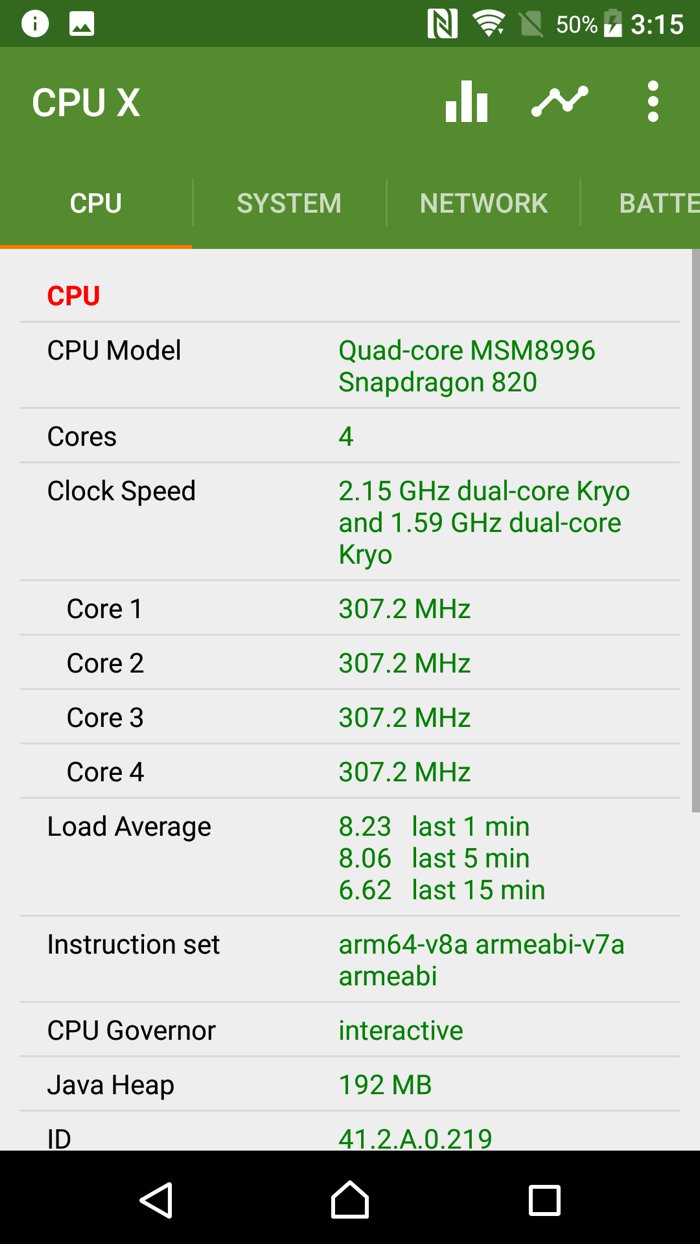Switch to the SYSTEM tab
The image size is (700, 1244).
289,203
